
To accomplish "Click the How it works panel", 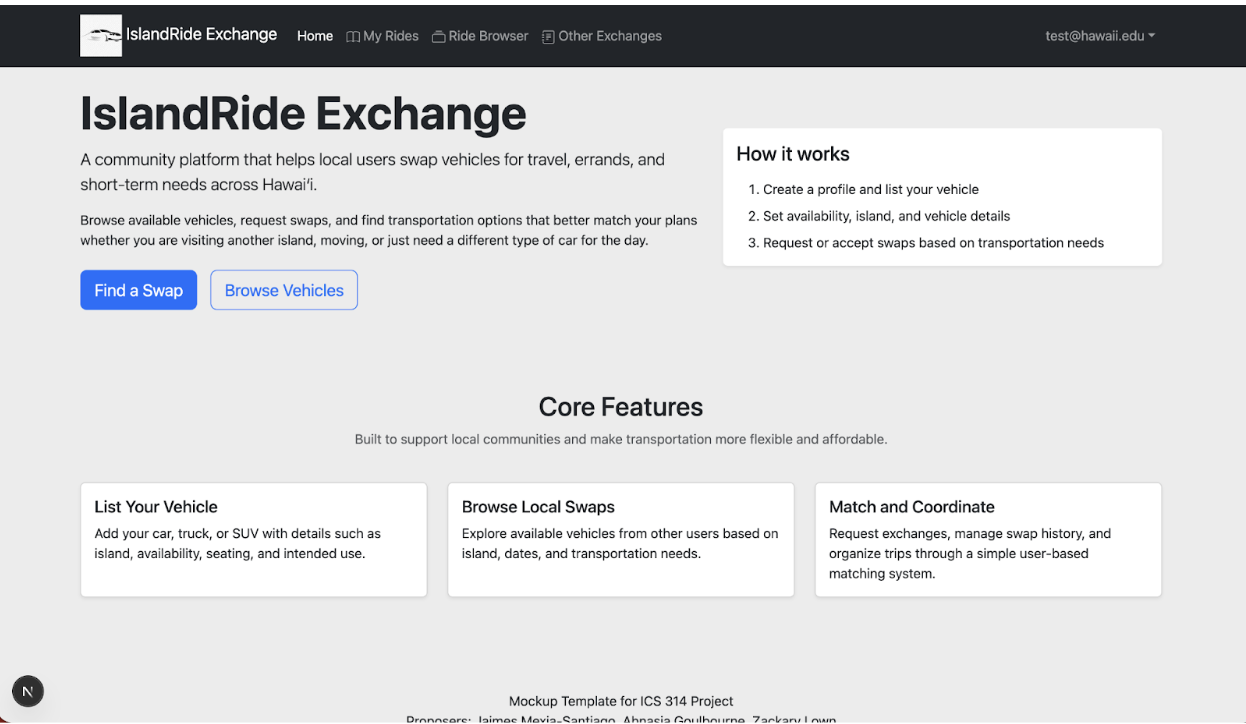I will 942,196.
